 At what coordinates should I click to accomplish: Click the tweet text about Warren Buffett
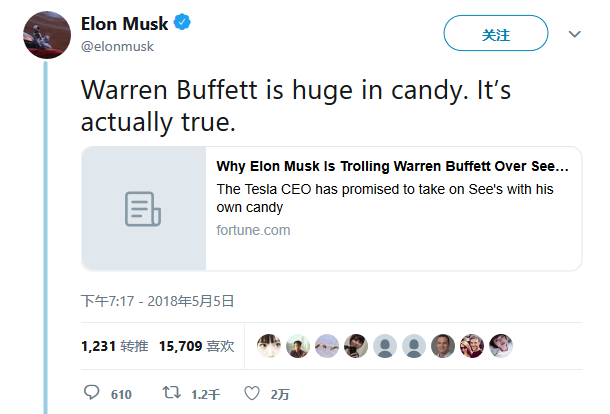tap(280, 108)
